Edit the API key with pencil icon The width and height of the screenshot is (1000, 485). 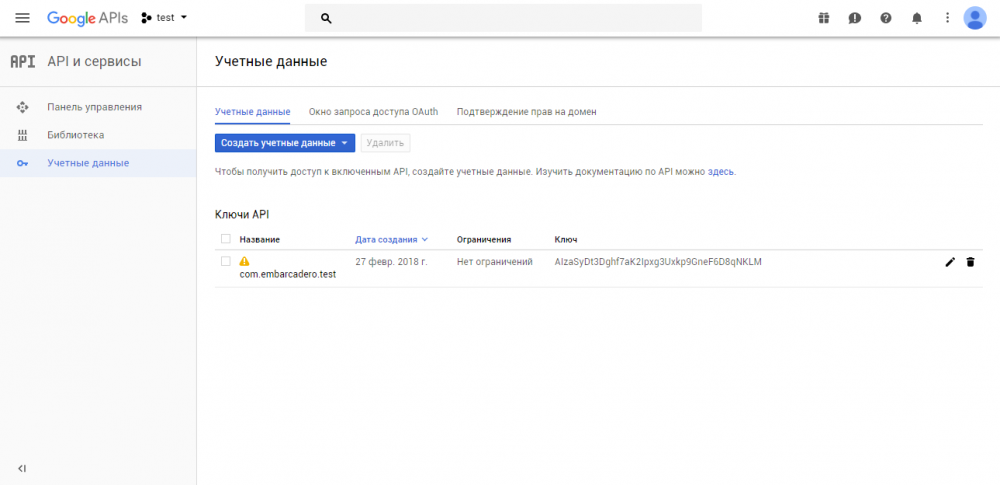[x=950, y=262]
